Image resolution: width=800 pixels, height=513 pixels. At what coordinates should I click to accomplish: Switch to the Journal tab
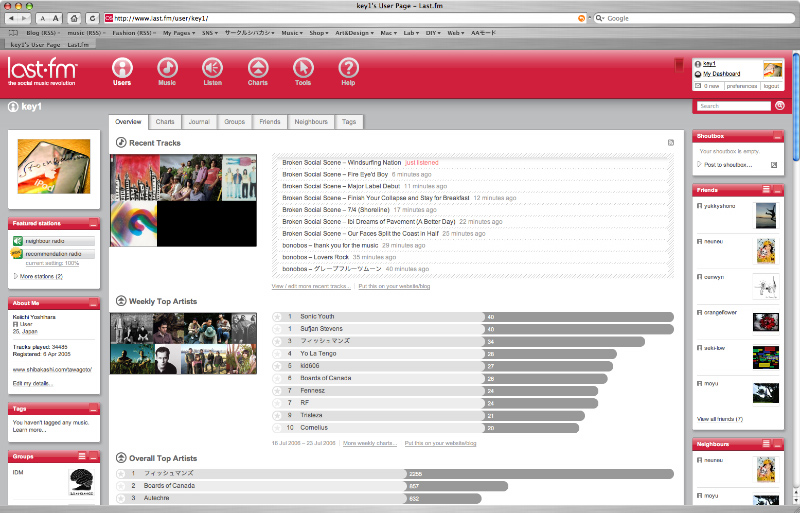click(x=199, y=122)
